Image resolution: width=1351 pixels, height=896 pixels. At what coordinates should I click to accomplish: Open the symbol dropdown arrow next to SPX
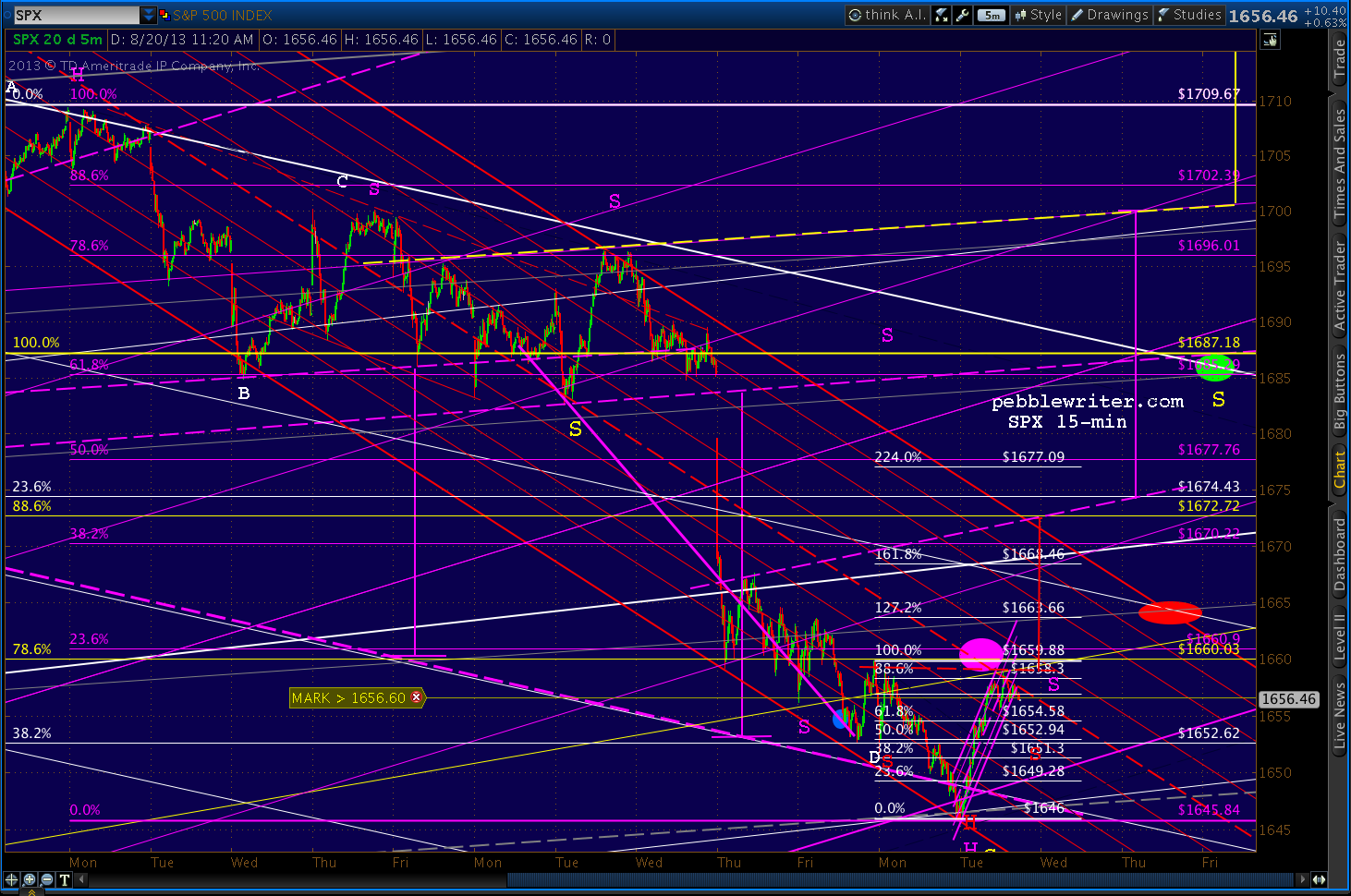tap(149, 16)
